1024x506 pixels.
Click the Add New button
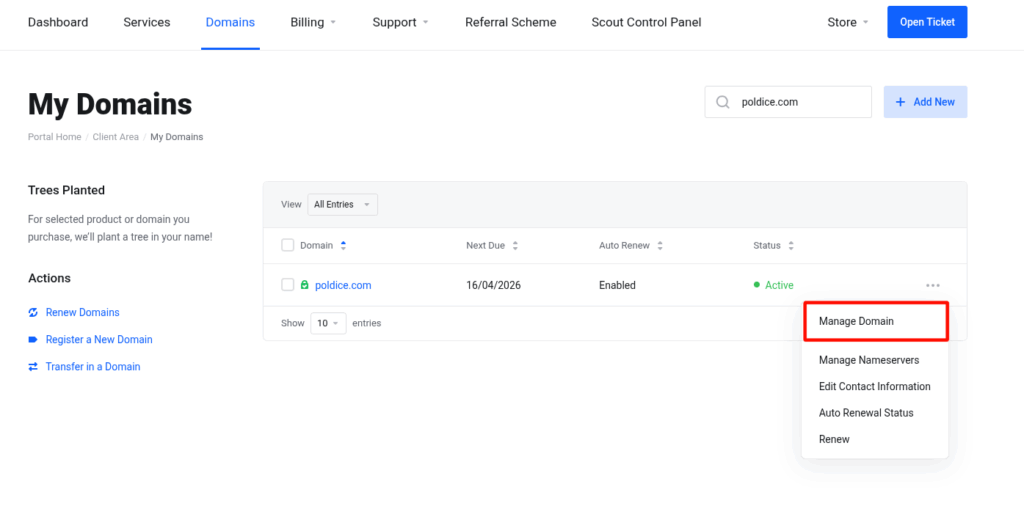click(x=925, y=102)
